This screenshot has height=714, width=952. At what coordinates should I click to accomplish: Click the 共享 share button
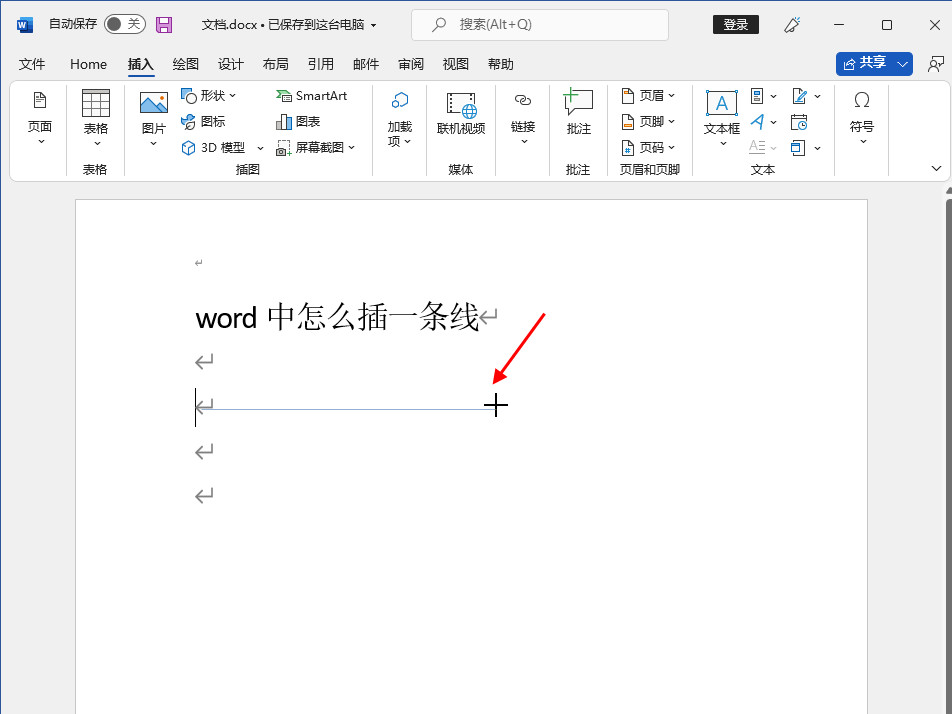pos(864,64)
